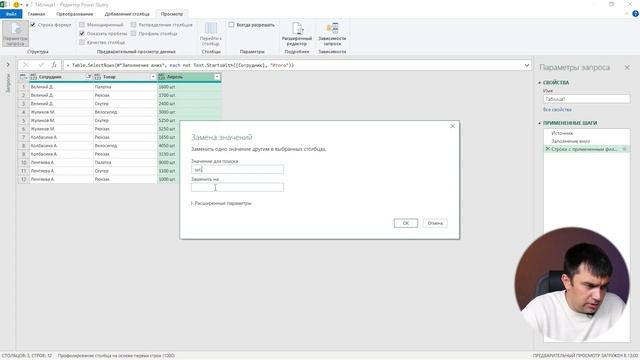This screenshot has height=360, width=640.
Task: Click the smiley feedback icon in title bar
Action: (x=16, y=4)
